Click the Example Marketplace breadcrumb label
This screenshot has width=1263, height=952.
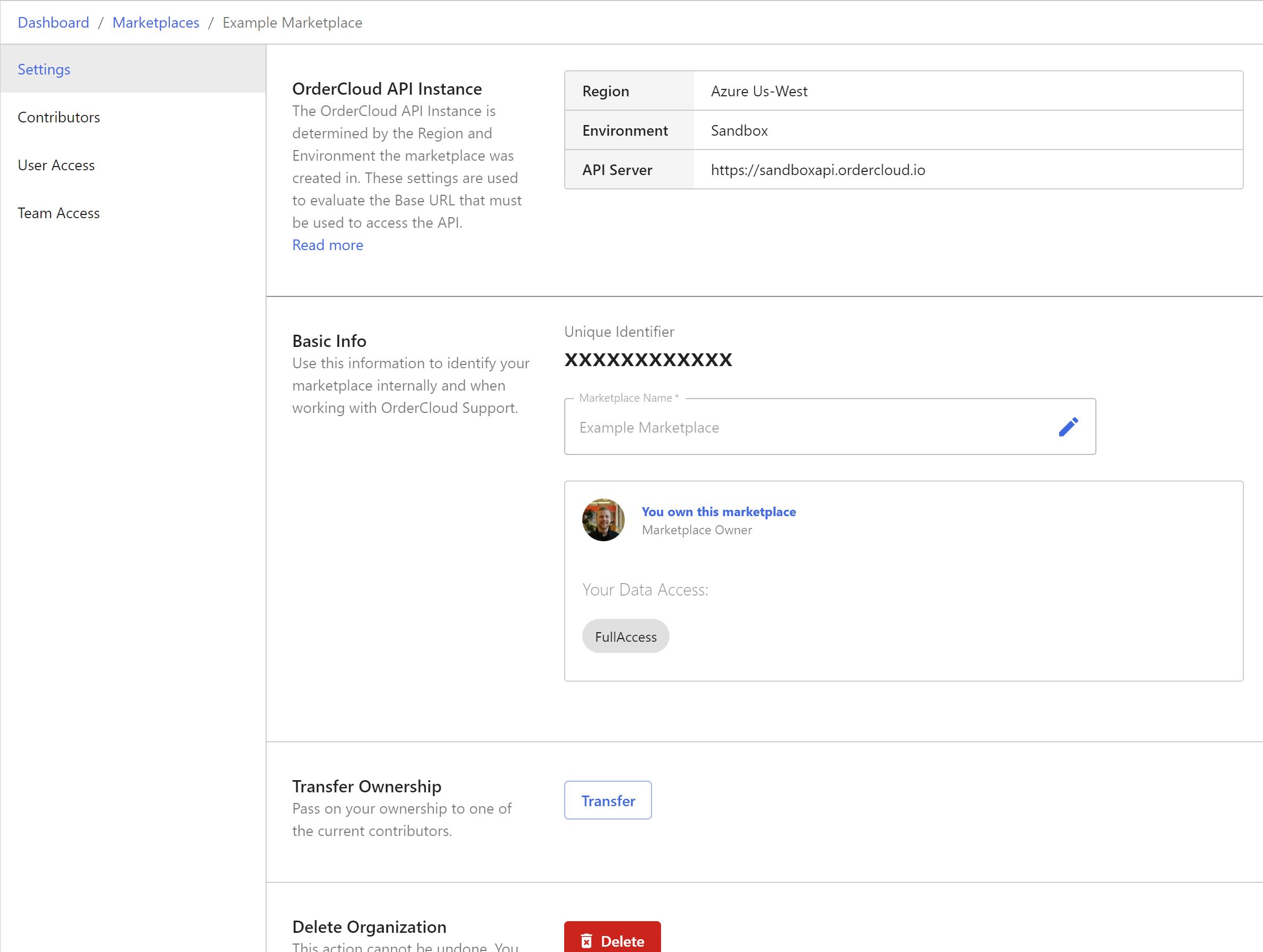tap(292, 22)
